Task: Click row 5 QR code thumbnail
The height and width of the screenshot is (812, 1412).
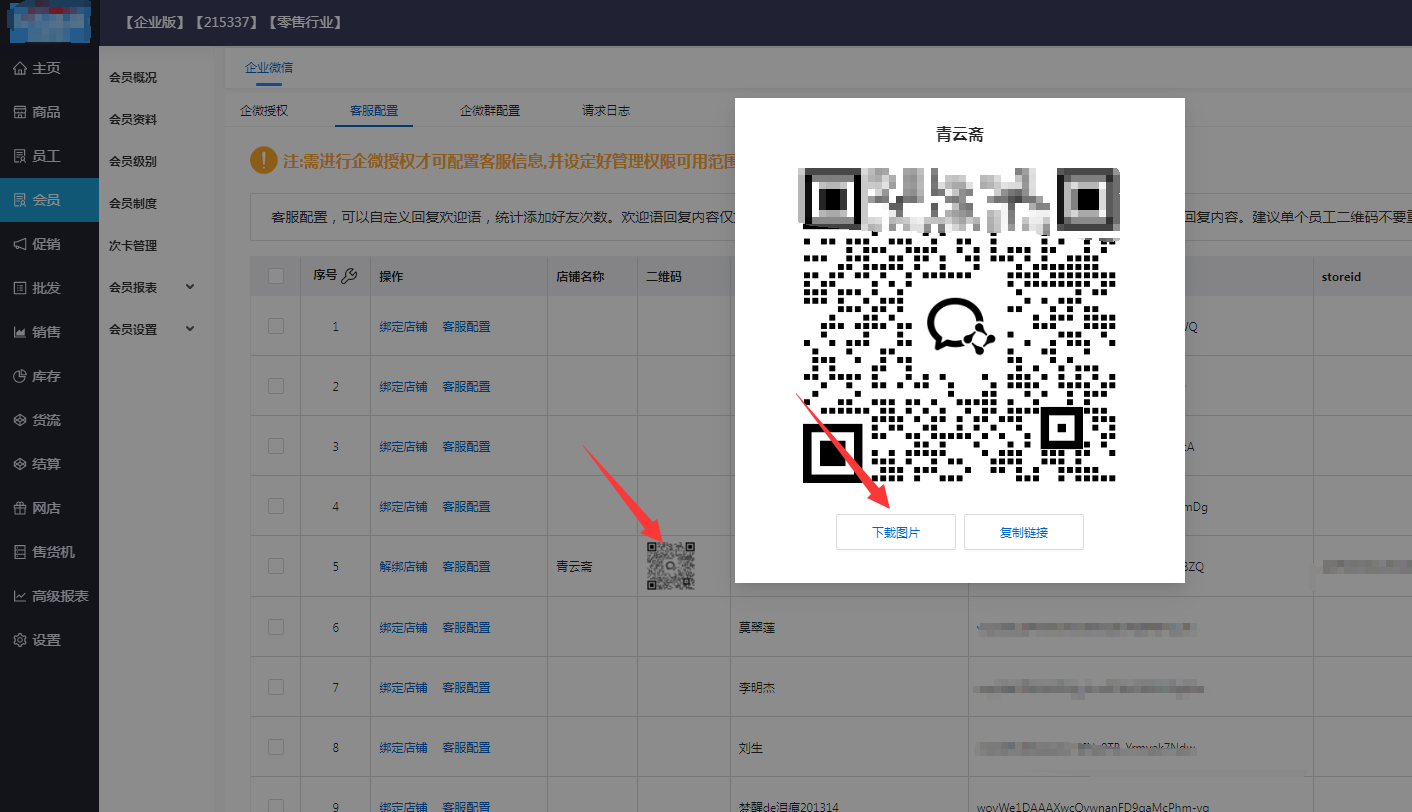Action: coord(670,566)
